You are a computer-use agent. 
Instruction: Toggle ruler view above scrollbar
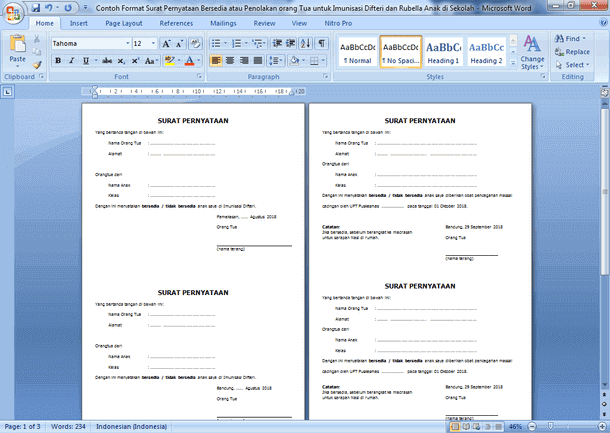[x=605, y=93]
